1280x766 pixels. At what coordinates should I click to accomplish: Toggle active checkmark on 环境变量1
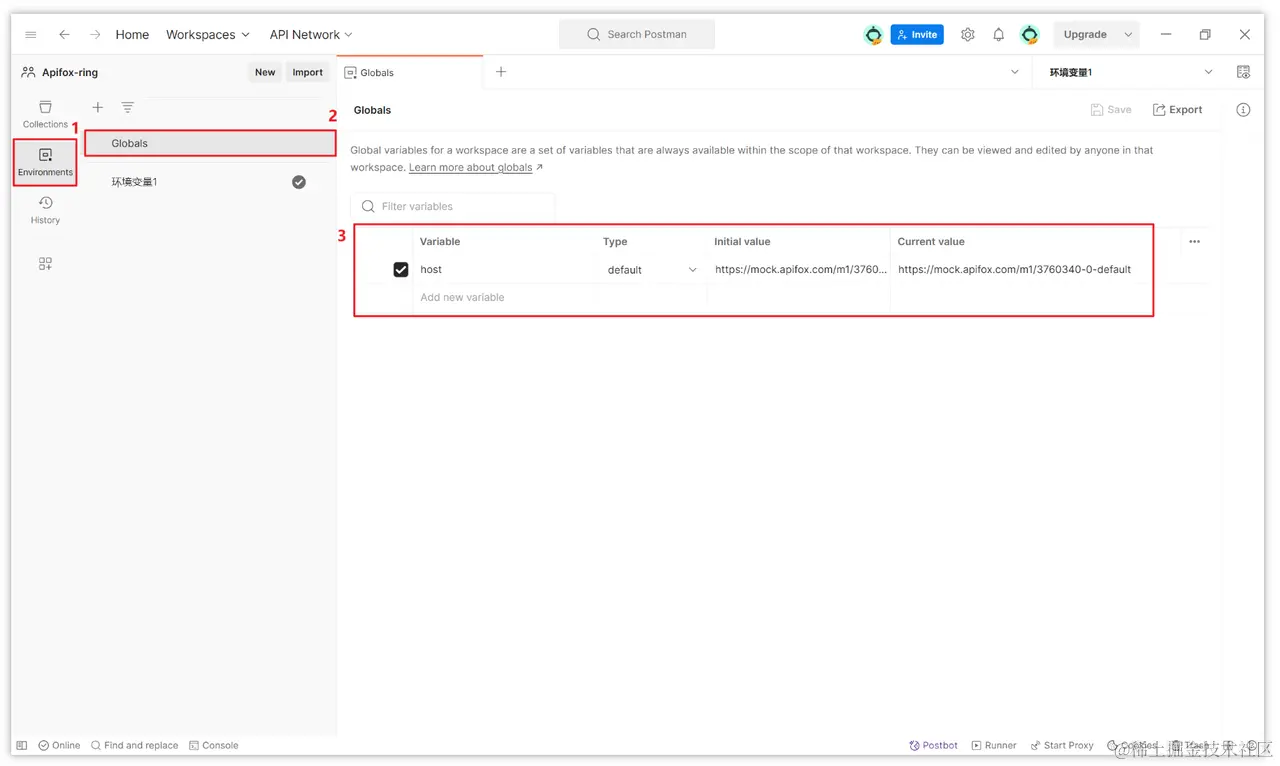pyautogui.click(x=298, y=182)
